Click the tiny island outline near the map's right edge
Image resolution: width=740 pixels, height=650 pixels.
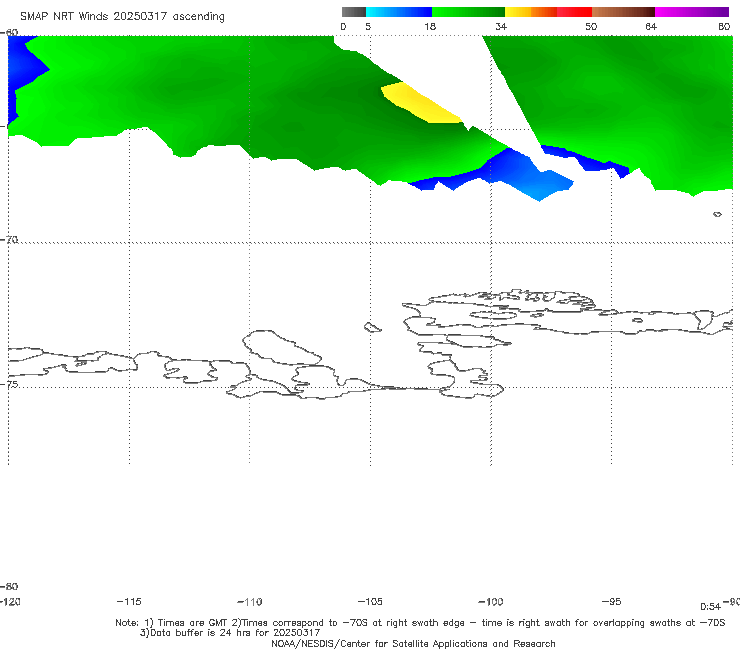[717, 214]
